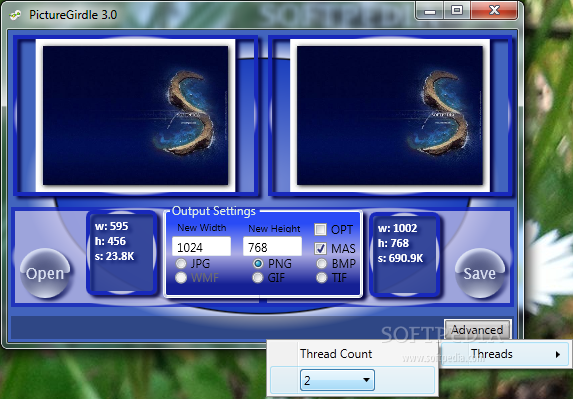Click the output size text 's: 690.9K'
The image size is (573, 399).
pyautogui.click(x=400, y=258)
